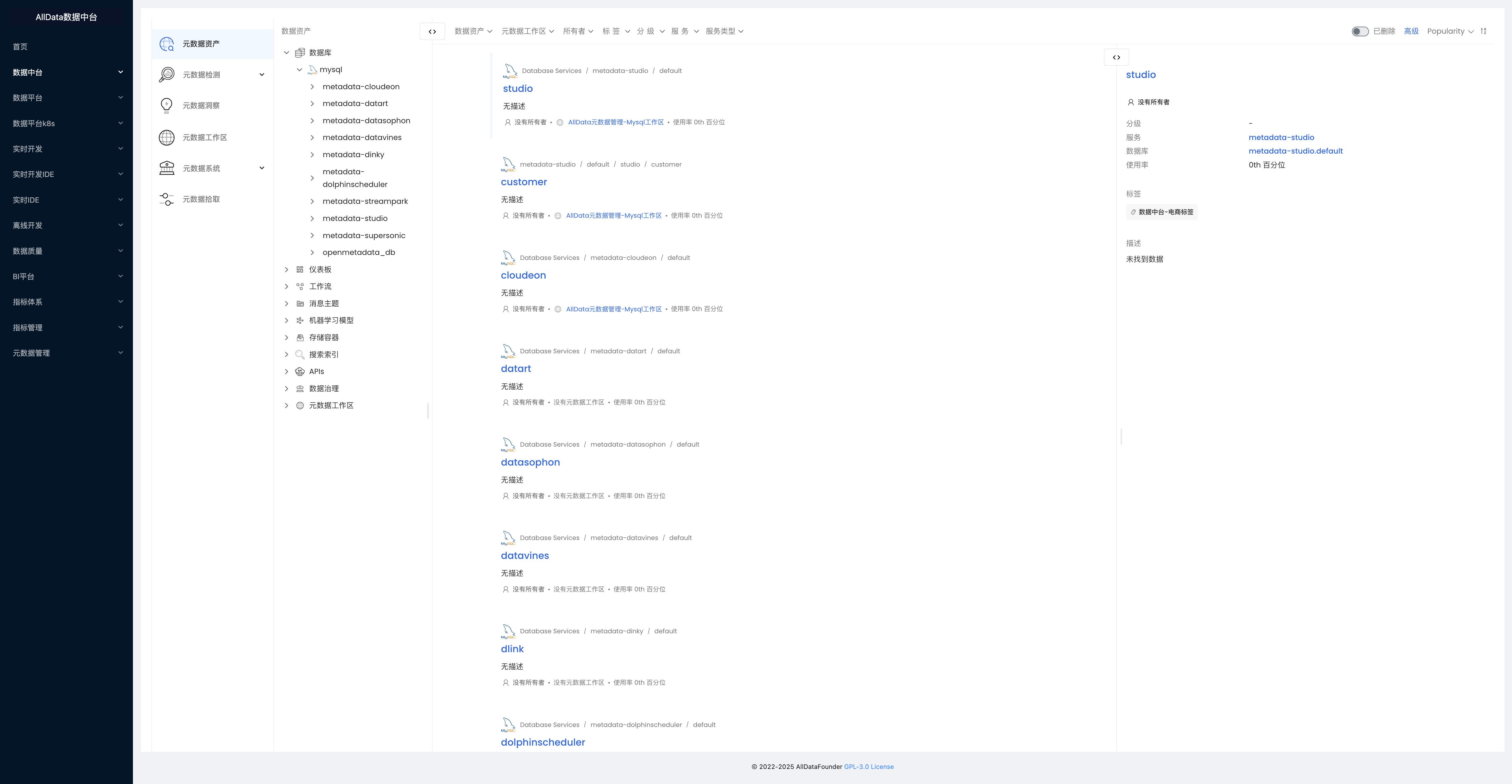Expand 实时开发 sidebar menu
Image resolution: width=1512 pixels, height=784 pixels.
pos(66,149)
